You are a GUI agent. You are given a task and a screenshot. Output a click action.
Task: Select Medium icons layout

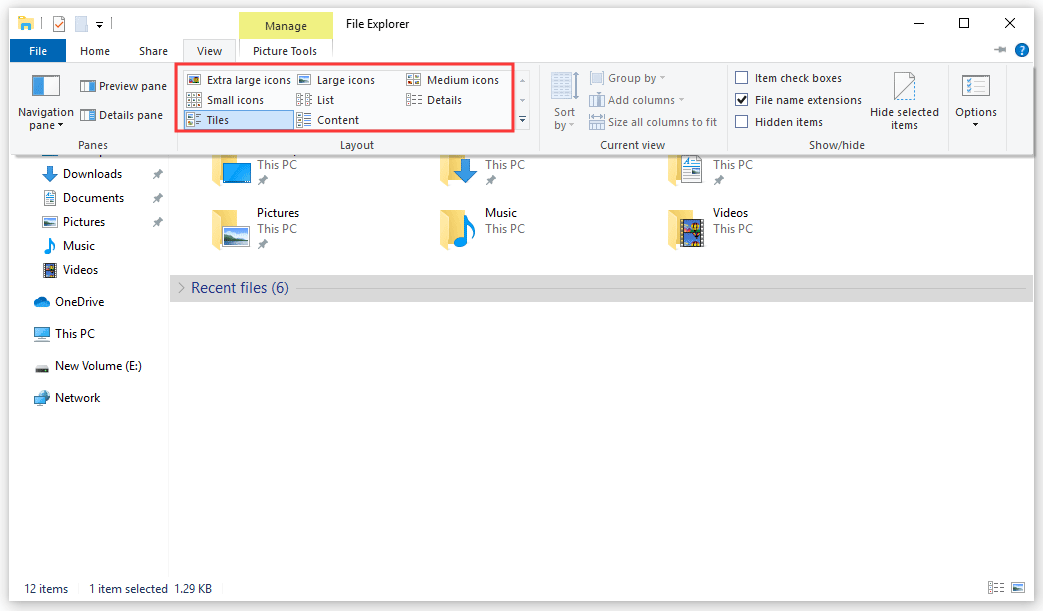point(452,80)
